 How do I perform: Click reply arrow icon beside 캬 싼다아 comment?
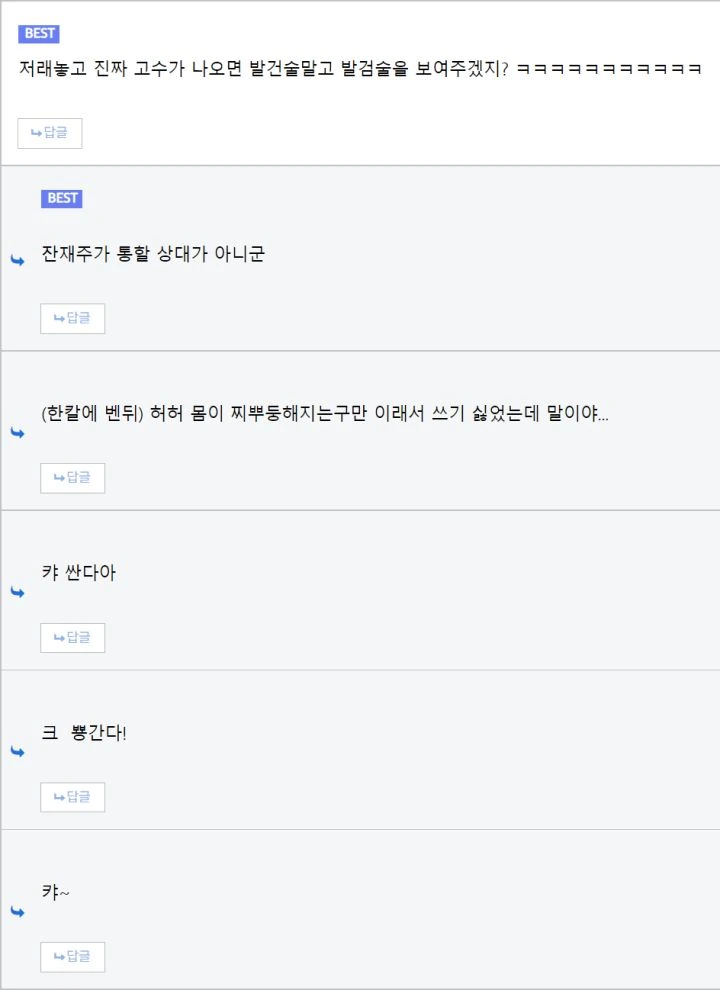pyautogui.click(x=18, y=592)
